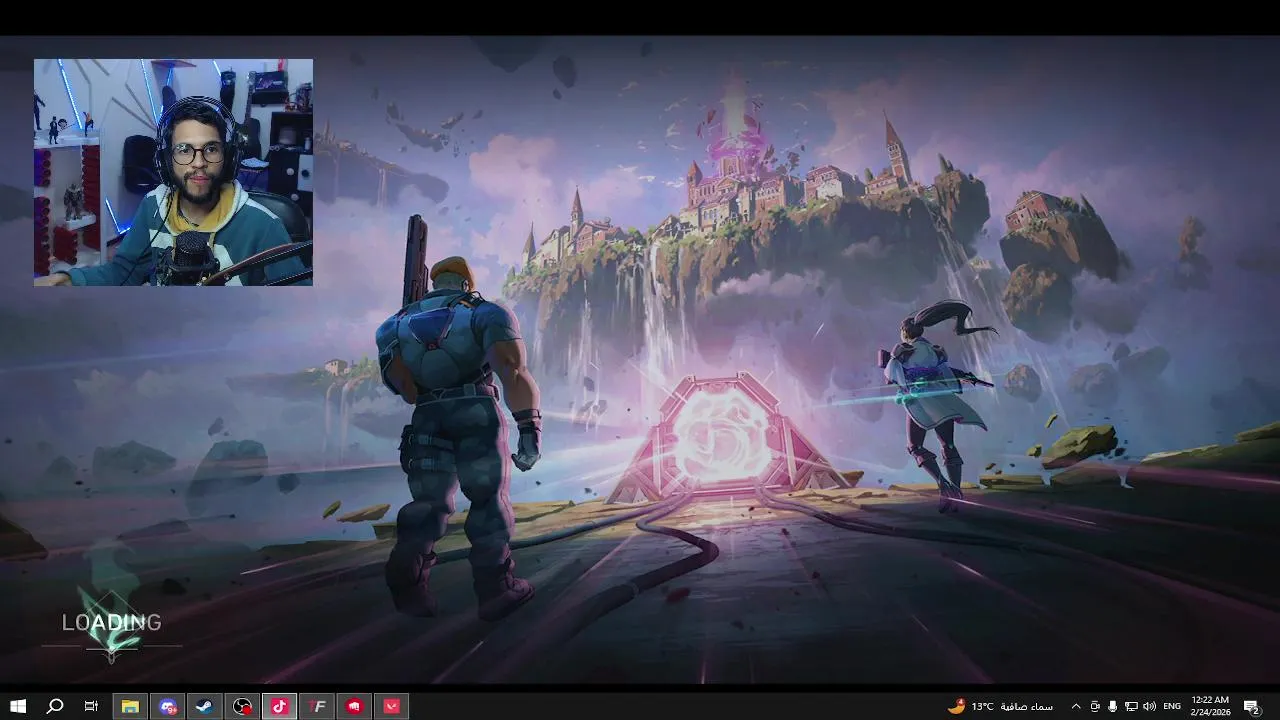Change the ENG input language
The image size is (1280, 720).
tap(1172, 706)
